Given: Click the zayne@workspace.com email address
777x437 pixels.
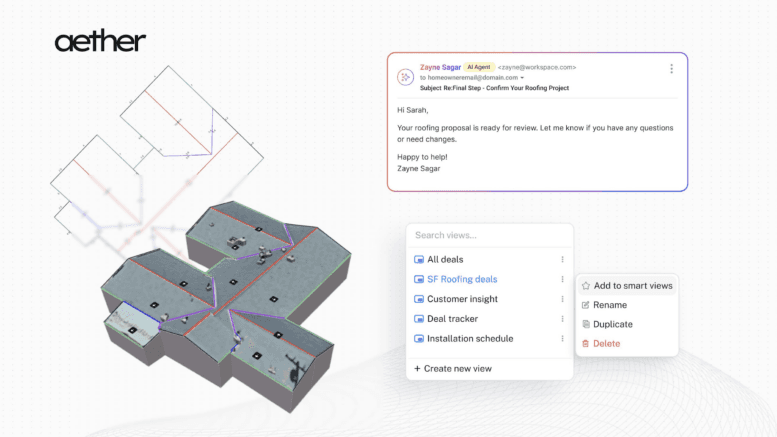Looking at the screenshot, I should coord(537,67).
